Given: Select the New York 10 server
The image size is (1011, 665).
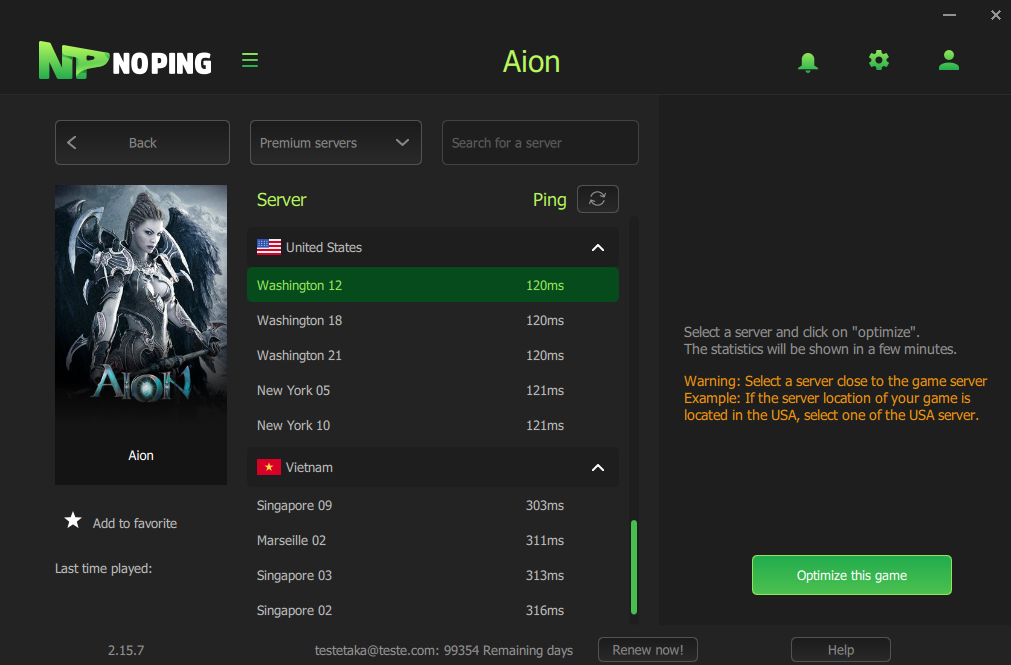Looking at the screenshot, I should coord(433,426).
